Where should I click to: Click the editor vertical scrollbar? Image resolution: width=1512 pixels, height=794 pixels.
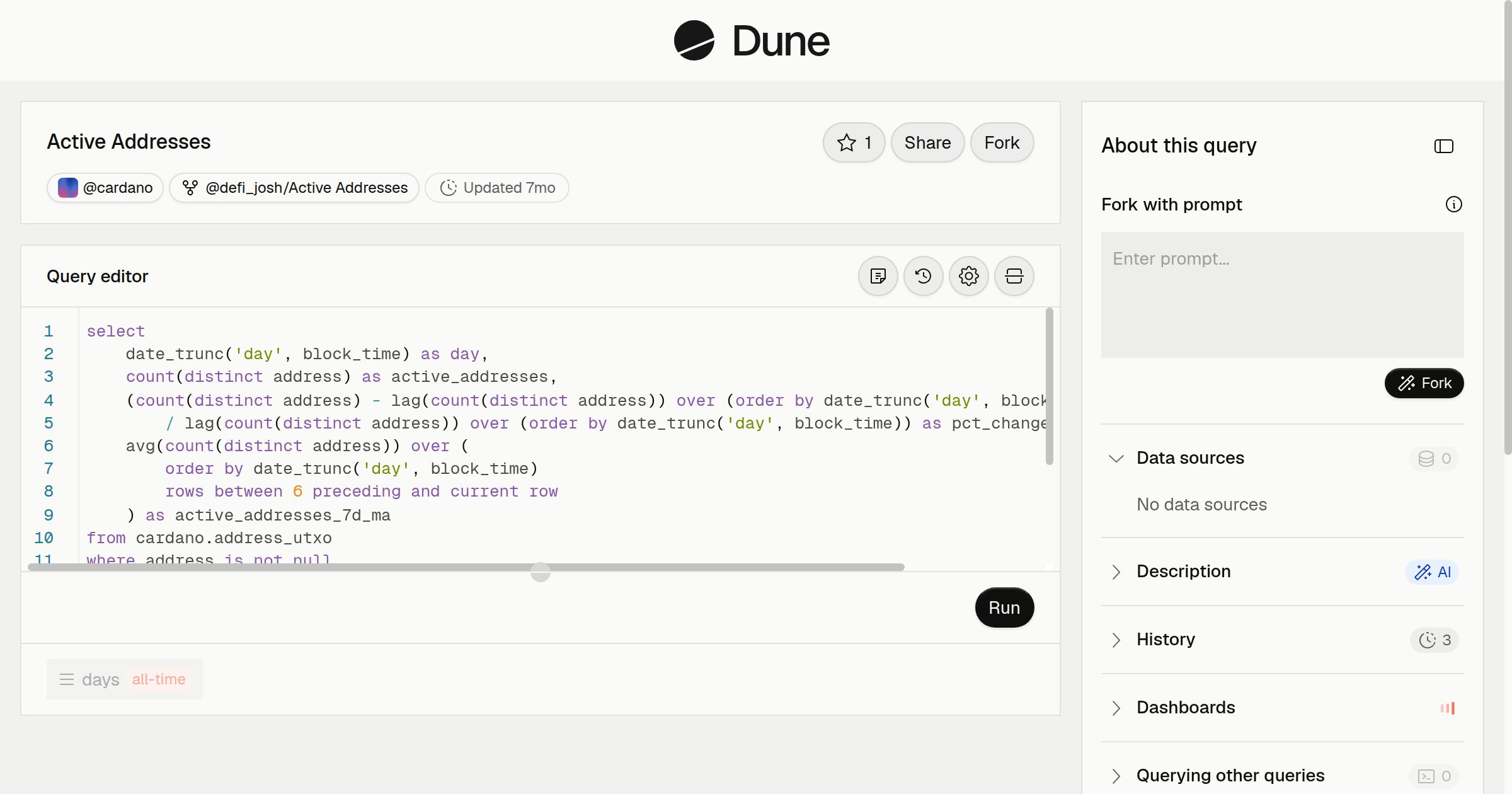click(x=1049, y=386)
